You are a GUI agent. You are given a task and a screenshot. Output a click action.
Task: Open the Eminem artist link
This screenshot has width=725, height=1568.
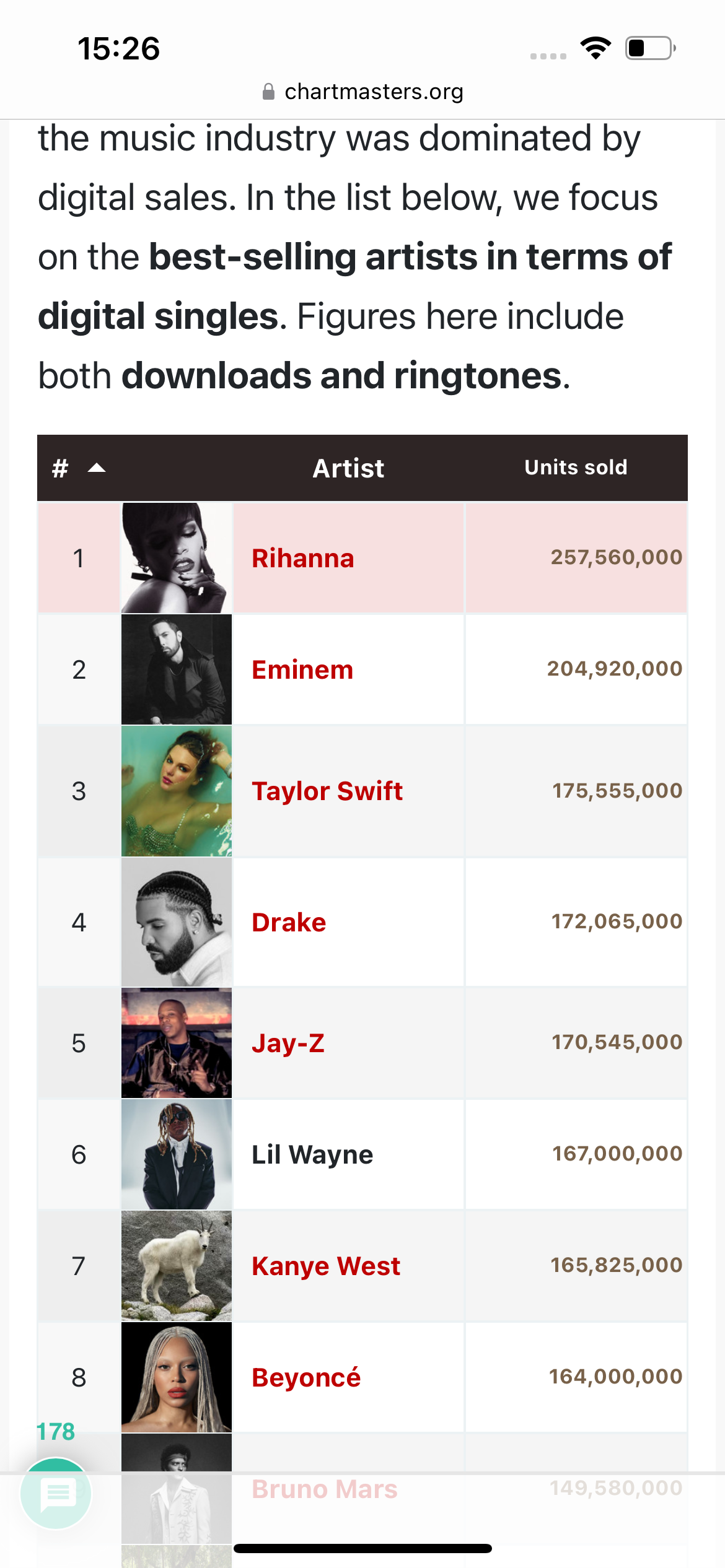pyautogui.click(x=302, y=669)
